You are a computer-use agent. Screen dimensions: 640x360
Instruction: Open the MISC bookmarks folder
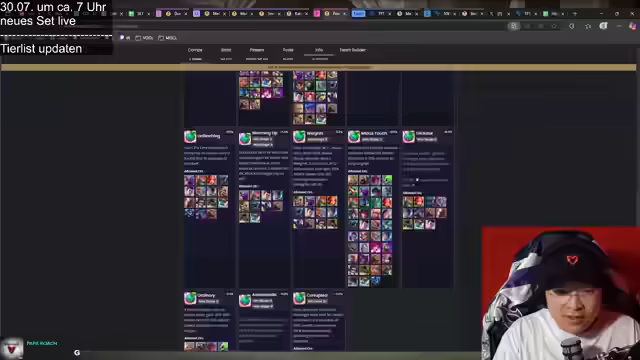coord(167,38)
